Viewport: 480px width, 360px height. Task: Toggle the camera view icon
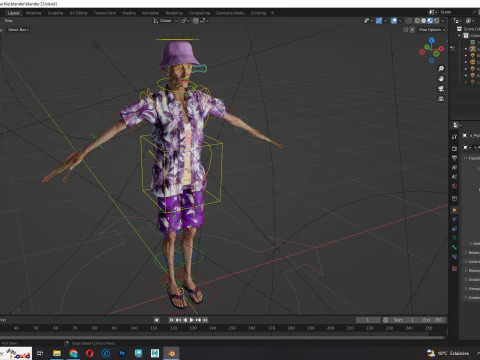[441, 89]
